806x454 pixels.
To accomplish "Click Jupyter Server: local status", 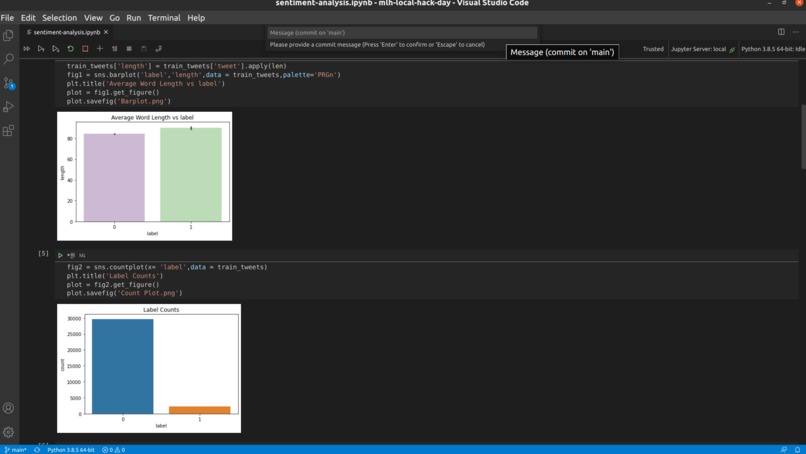I will click(703, 49).
